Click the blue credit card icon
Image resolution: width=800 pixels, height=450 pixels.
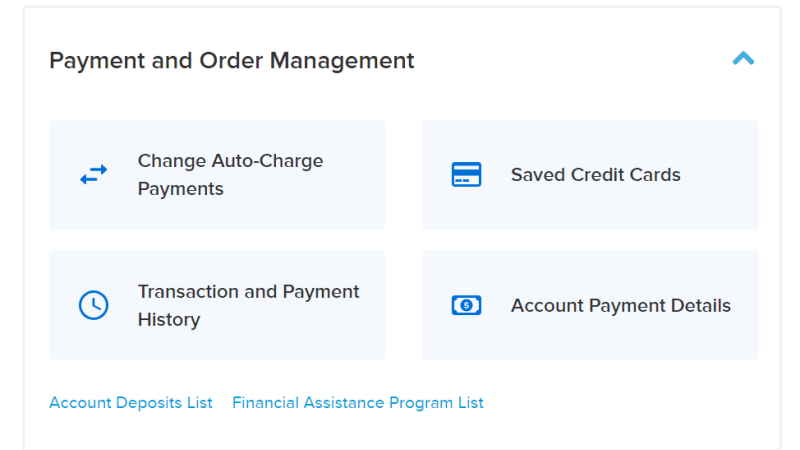click(466, 174)
